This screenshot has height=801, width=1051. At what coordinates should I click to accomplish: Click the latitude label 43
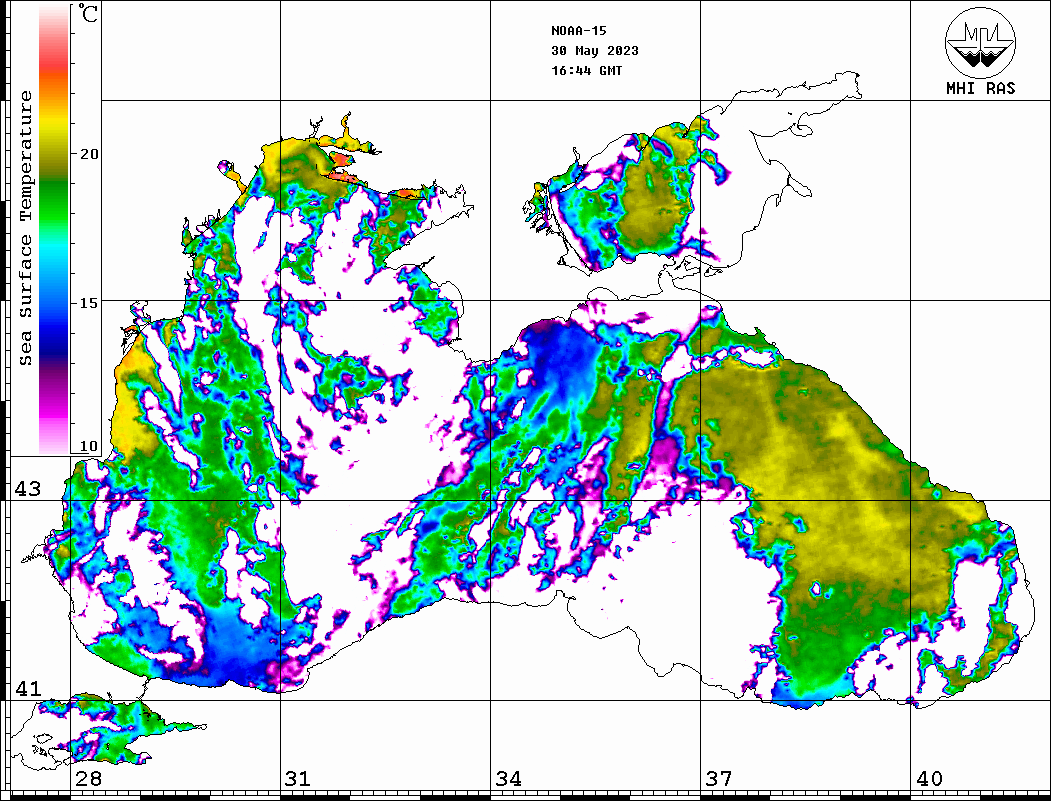27,489
